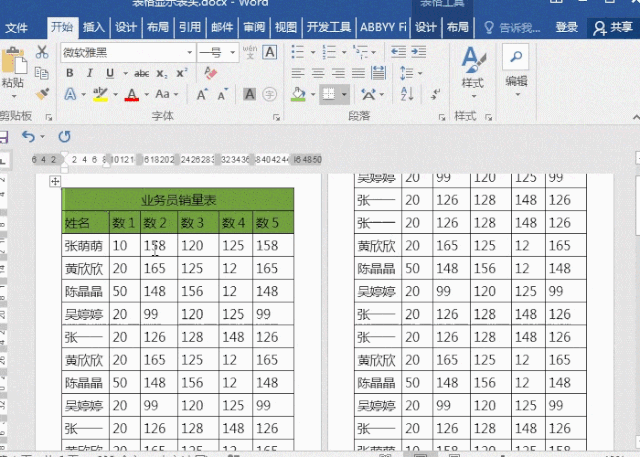640x457 pixels.
Task: Apply red font color
Action: [131, 94]
